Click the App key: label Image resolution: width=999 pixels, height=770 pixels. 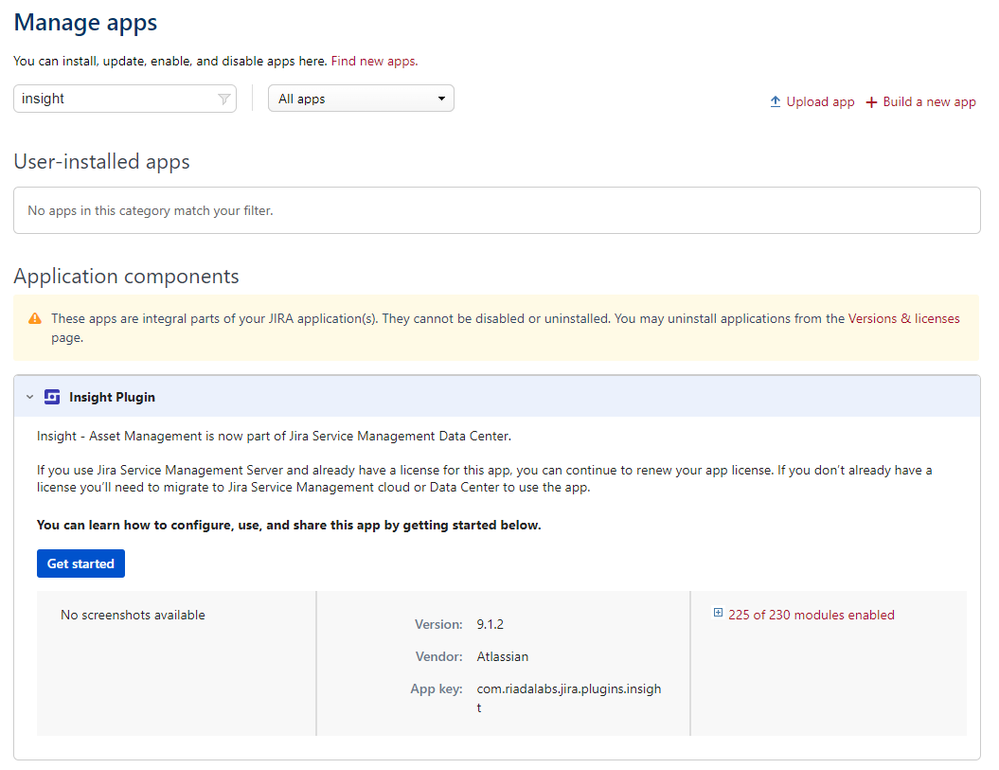pos(436,689)
